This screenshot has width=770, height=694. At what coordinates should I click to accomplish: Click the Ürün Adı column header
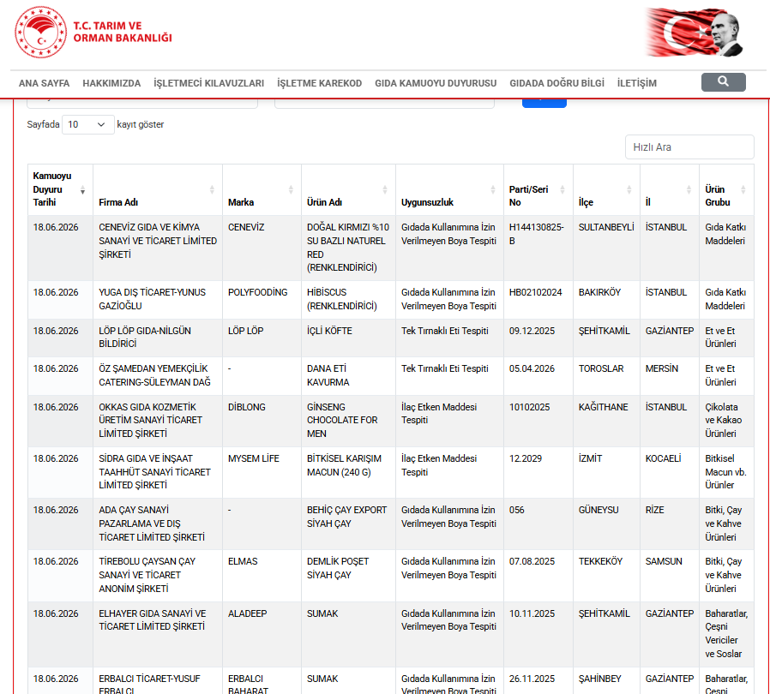pos(348,190)
